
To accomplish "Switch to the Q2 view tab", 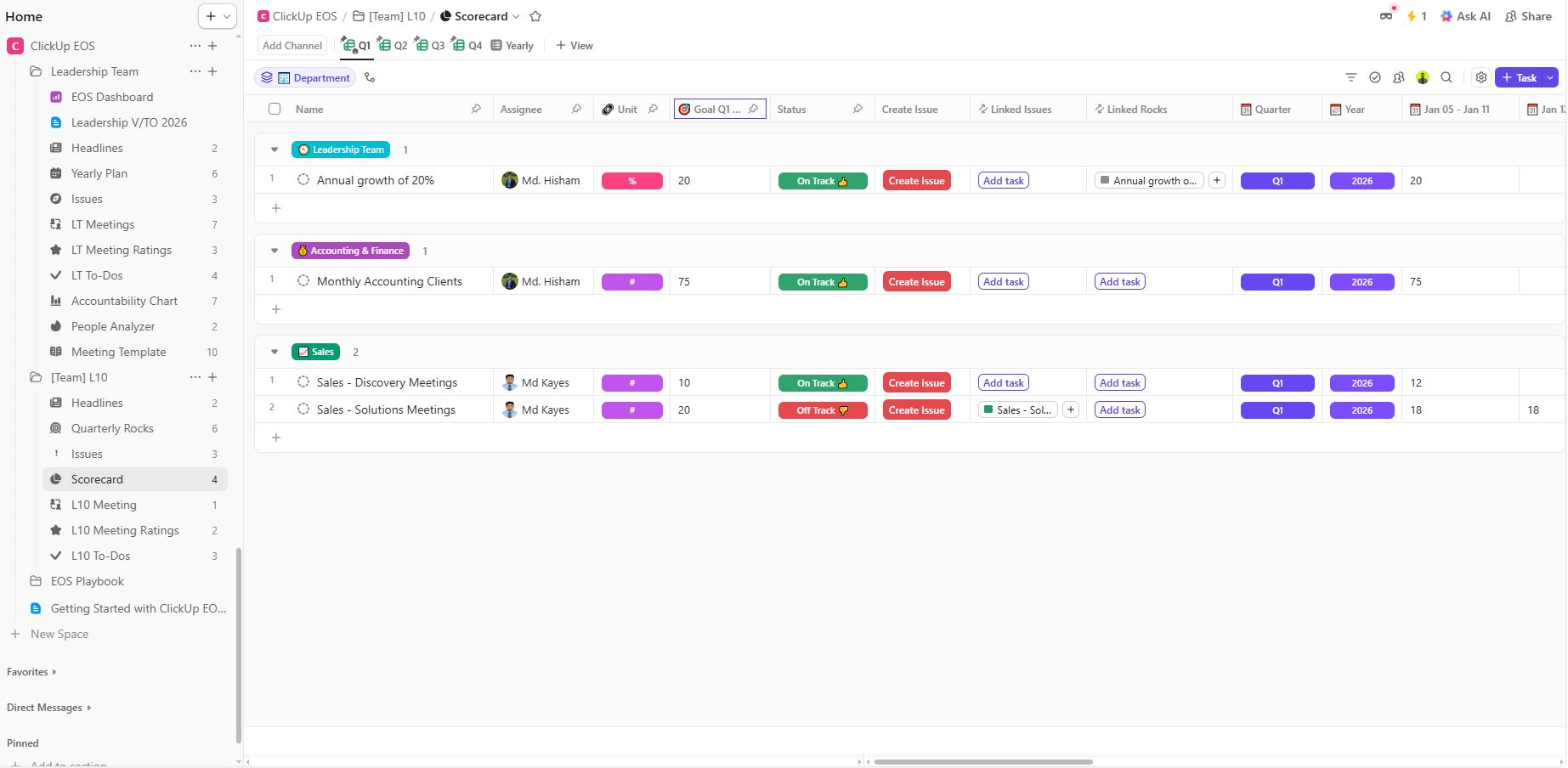I will [x=393, y=45].
